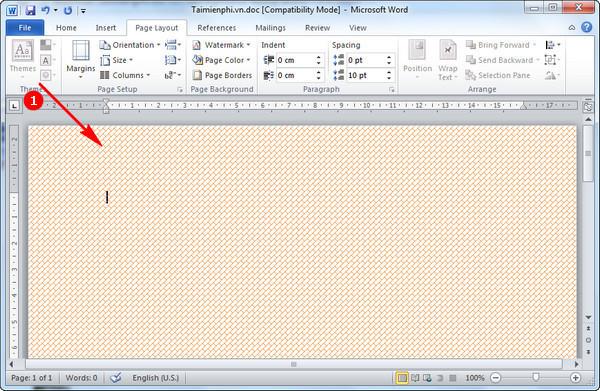
Task: Click the Page Borders button
Action: click(222, 75)
